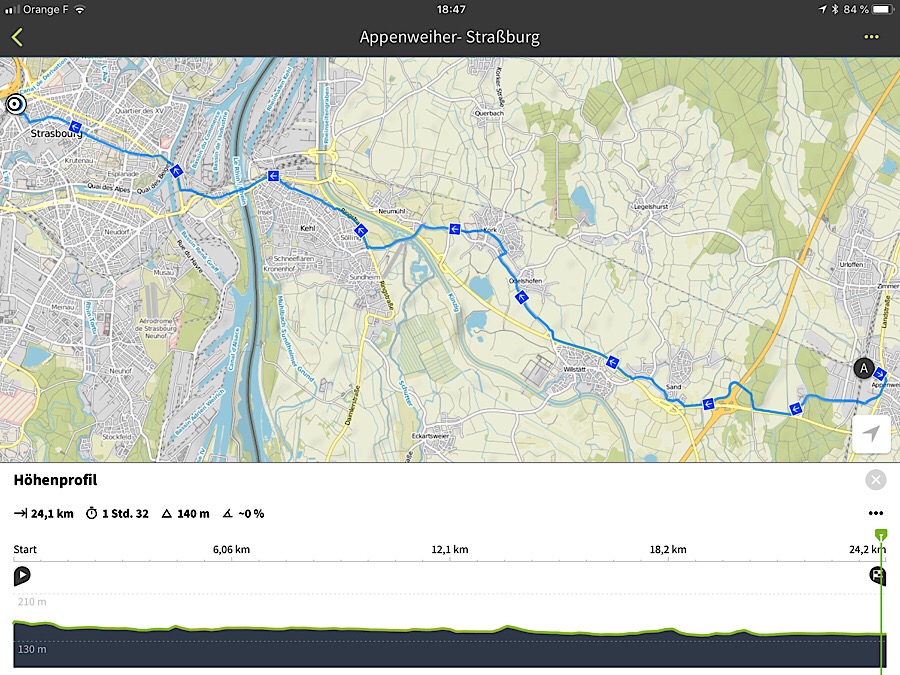Tap the battery indicator in the status bar
Screen dimensions: 900x675
pos(880,9)
